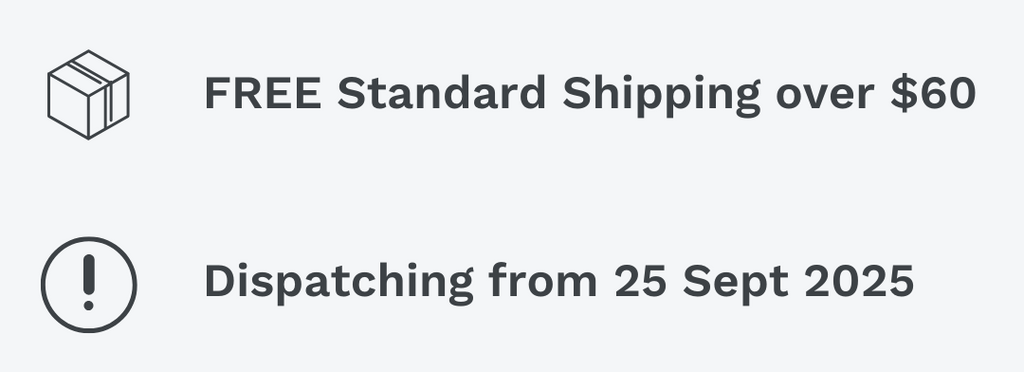Click the exclamation mark inside the circle
This screenshot has width=1024, height=372.
[x=89, y=282]
